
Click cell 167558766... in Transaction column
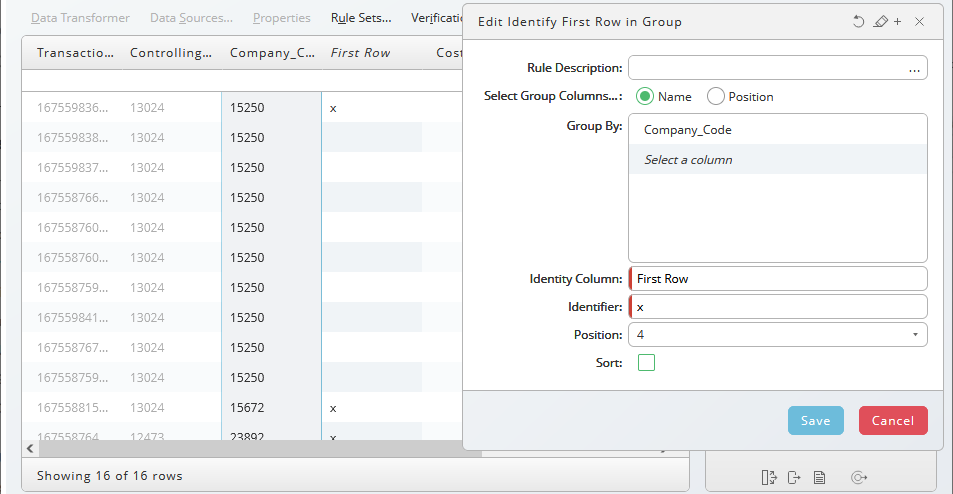pyautogui.click(x=72, y=197)
